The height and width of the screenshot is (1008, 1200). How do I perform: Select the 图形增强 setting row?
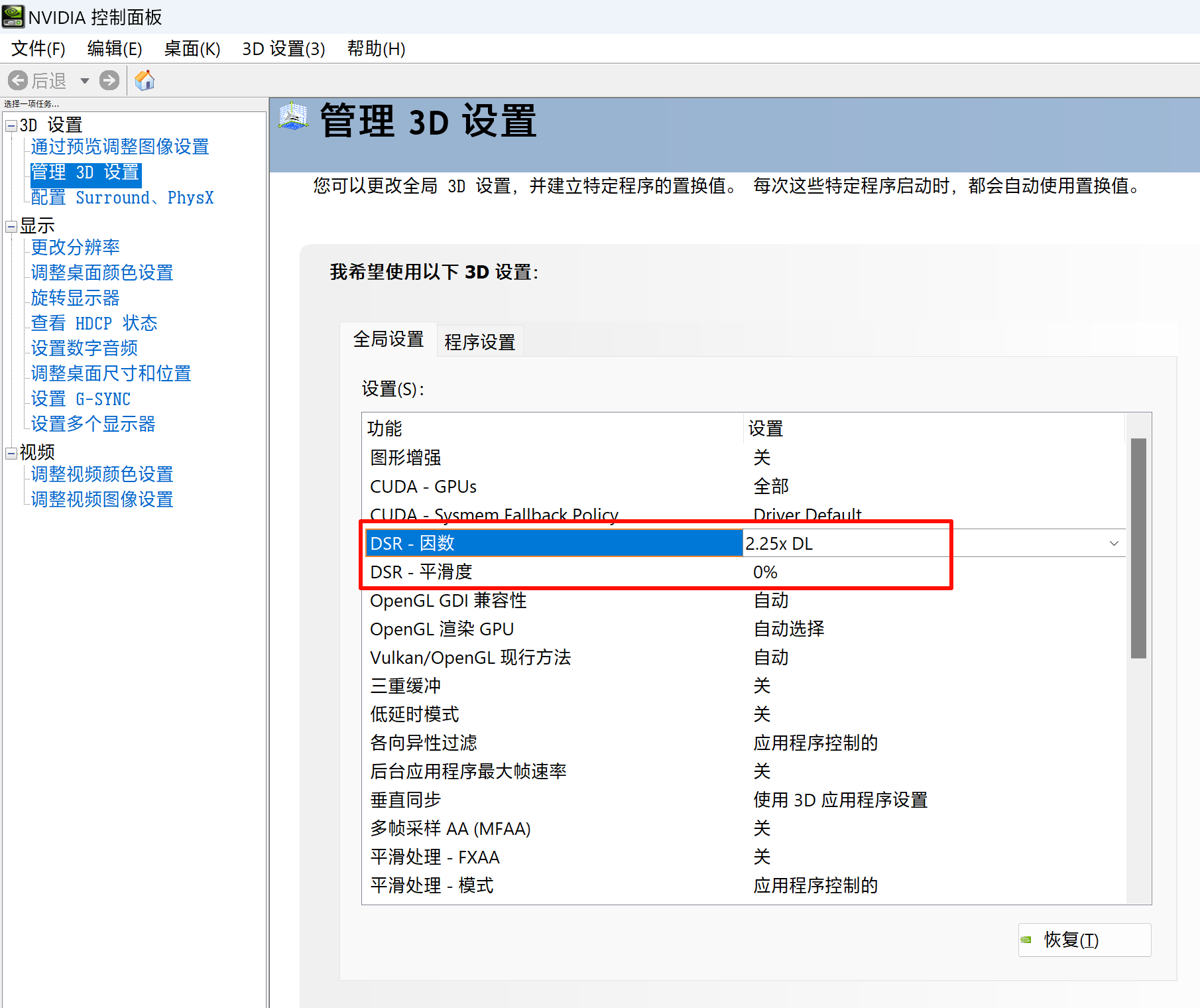point(744,457)
